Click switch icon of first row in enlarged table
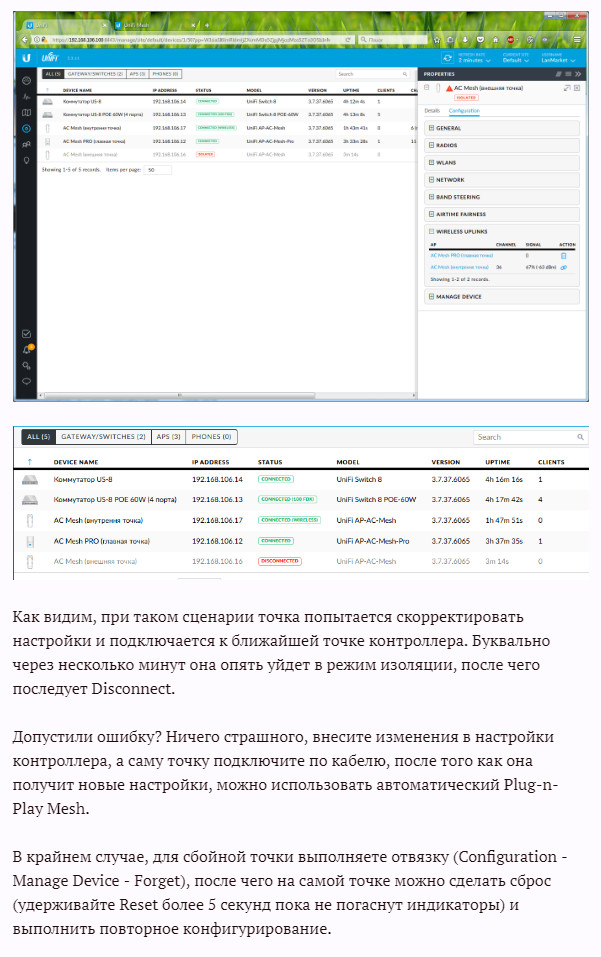This screenshot has height=957, width=601. 30,480
